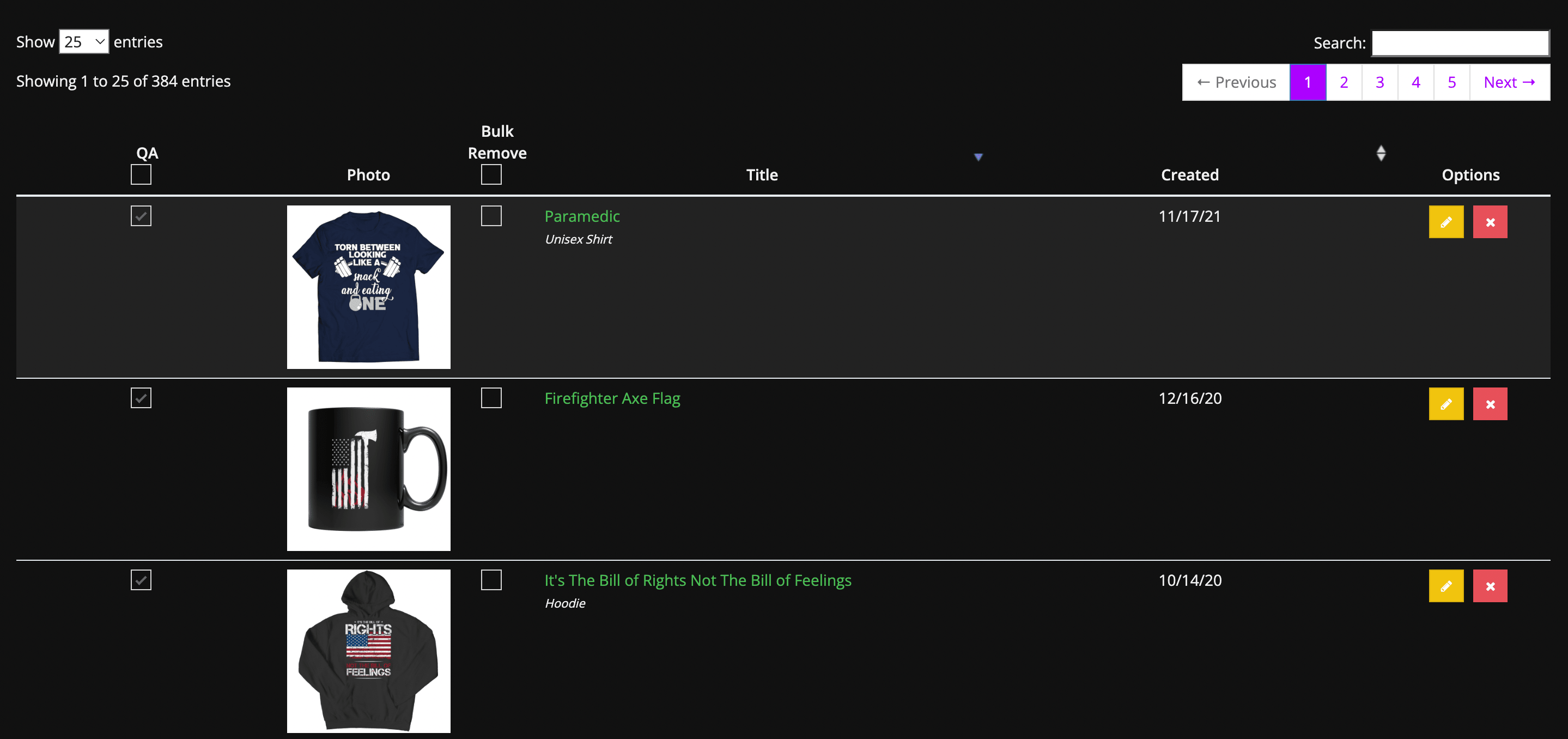Click yellow edit pencil for Paramedic row
Screen dimensions: 1568x739
(x=1445, y=222)
